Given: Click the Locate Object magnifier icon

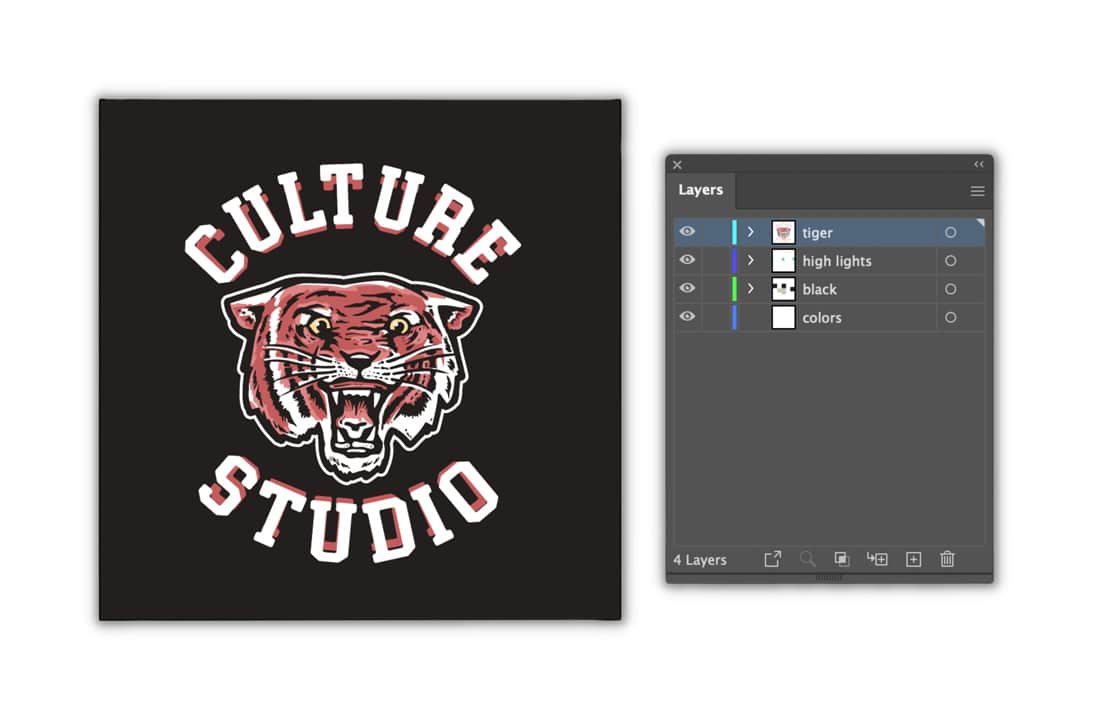Looking at the screenshot, I should pos(808,560).
